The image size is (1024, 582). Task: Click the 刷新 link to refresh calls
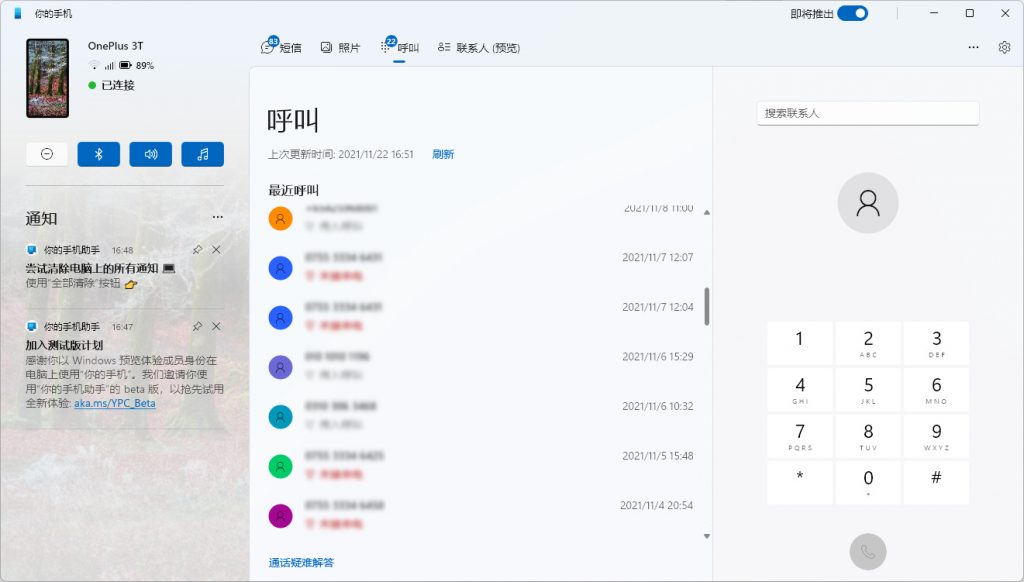click(x=443, y=153)
